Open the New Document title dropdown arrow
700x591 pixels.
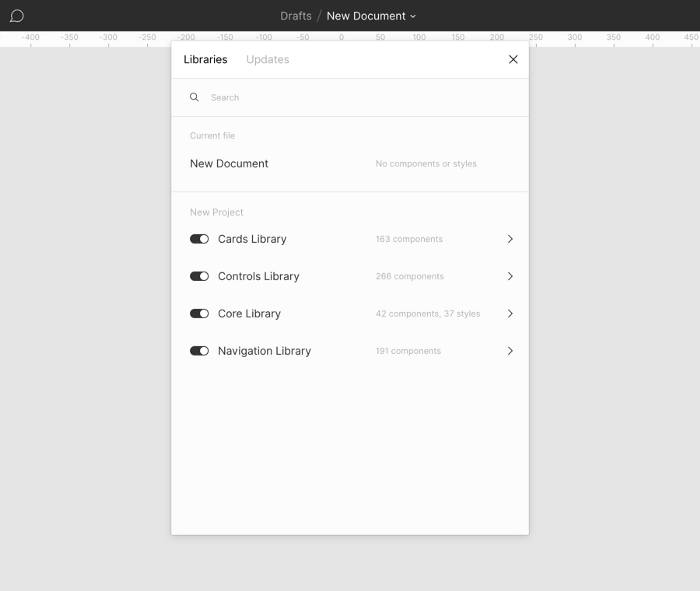click(x=413, y=17)
